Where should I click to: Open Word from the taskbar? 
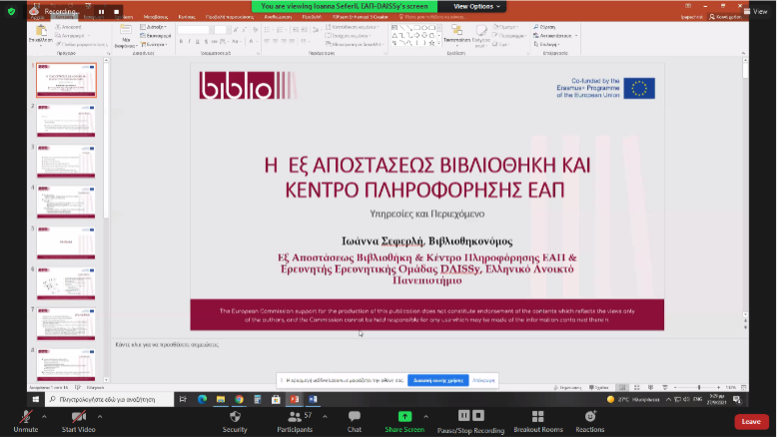point(313,400)
